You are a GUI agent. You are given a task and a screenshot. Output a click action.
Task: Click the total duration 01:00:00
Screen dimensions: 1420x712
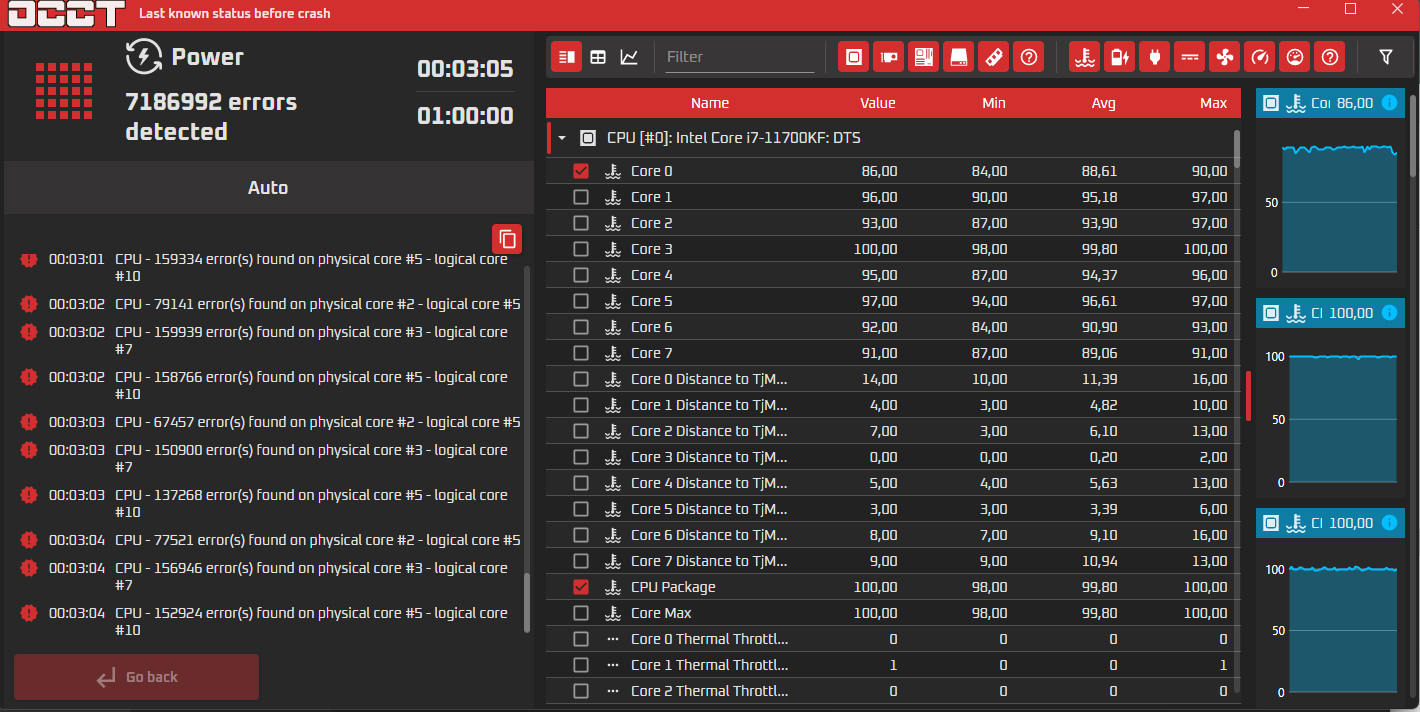(x=465, y=116)
